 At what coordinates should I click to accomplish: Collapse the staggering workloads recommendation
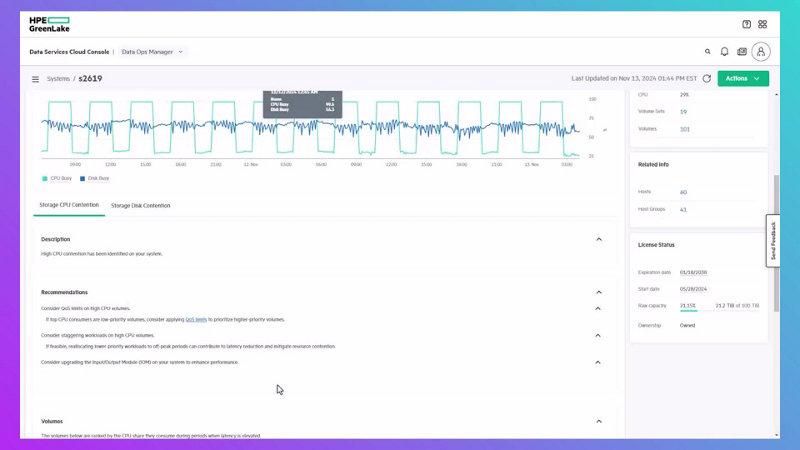coord(598,336)
